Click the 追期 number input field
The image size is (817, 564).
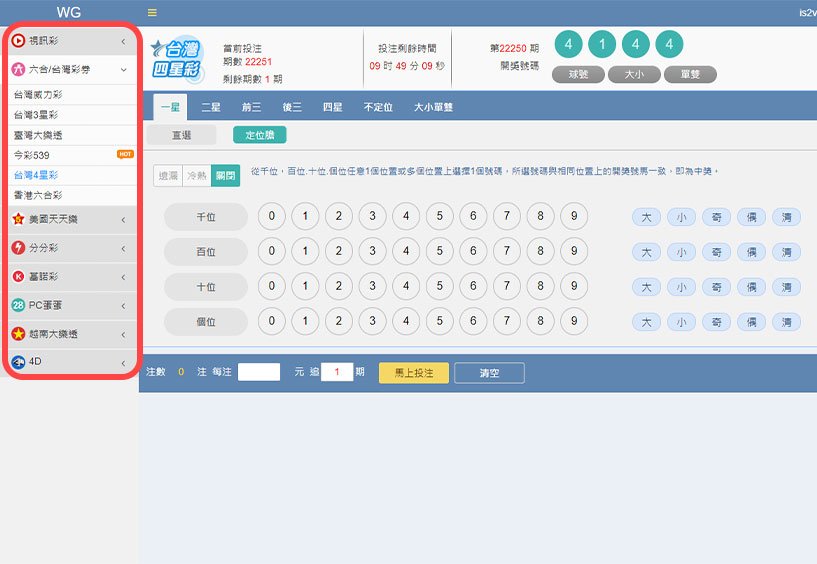pos(337,372)
